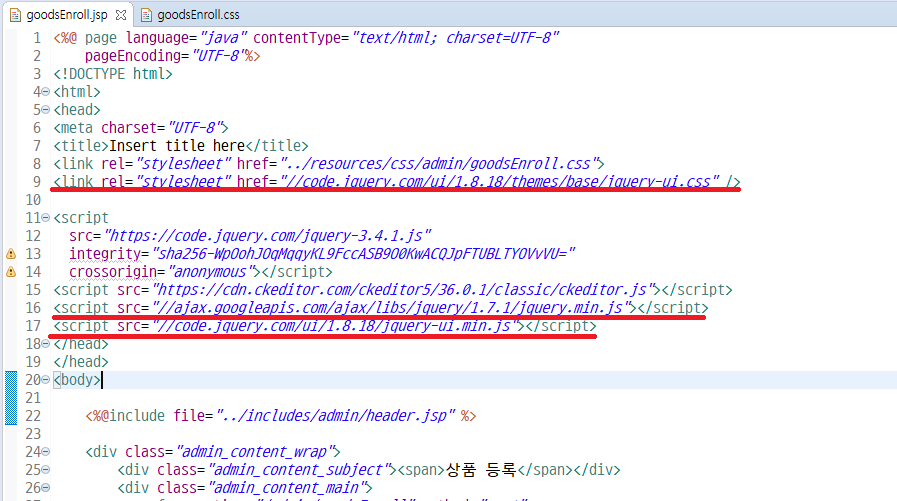The width and height of the screenshot is (897, 501).
Task: Click the </head> tag on line 19
Action: click(81, 362)
